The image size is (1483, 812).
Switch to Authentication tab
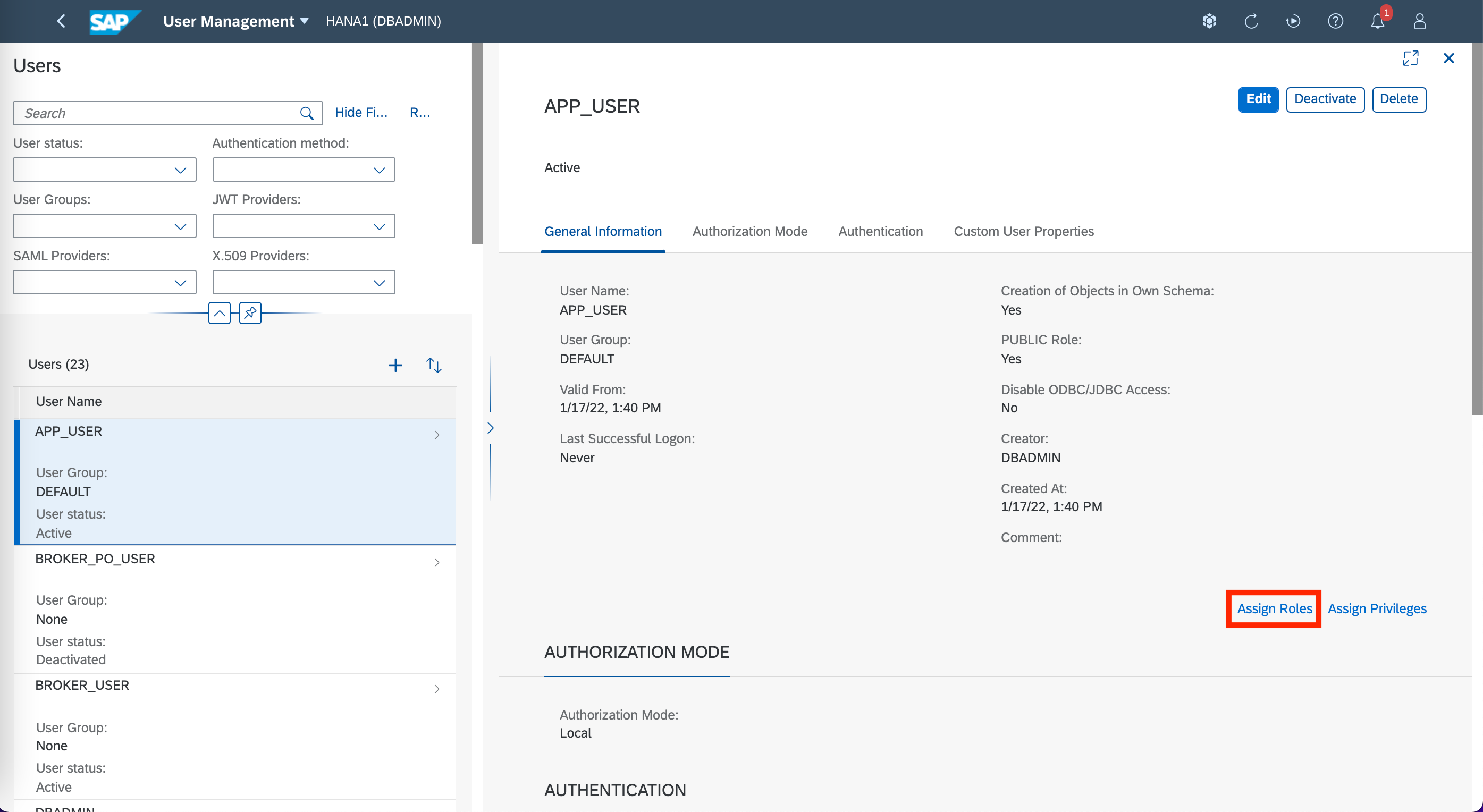pos(880,231)
